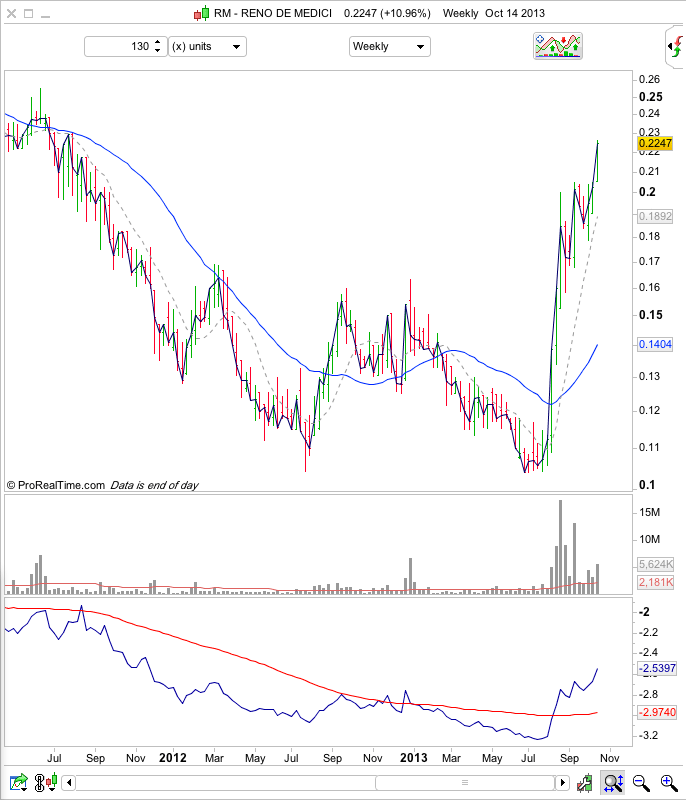Expand the side panel with arrow icon

point(675,47)
